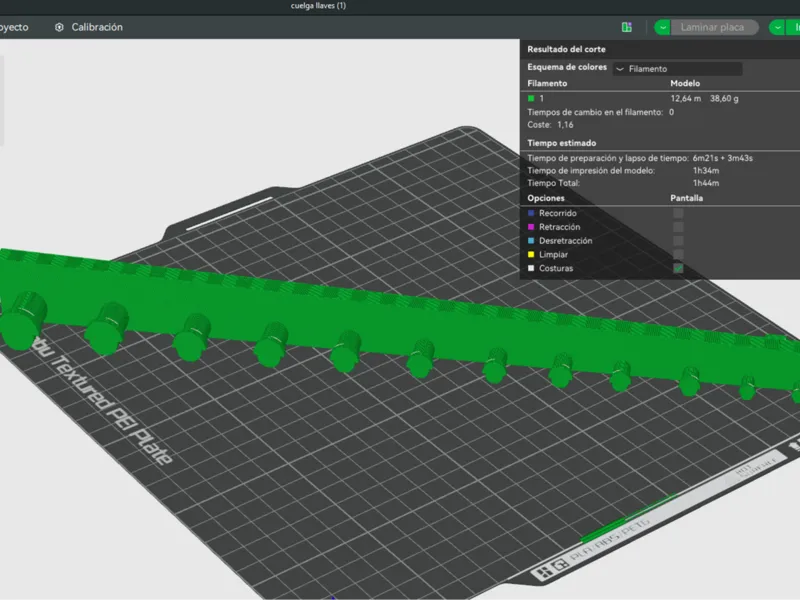Click the white Costuras color swatch

(x=531, y=268)
